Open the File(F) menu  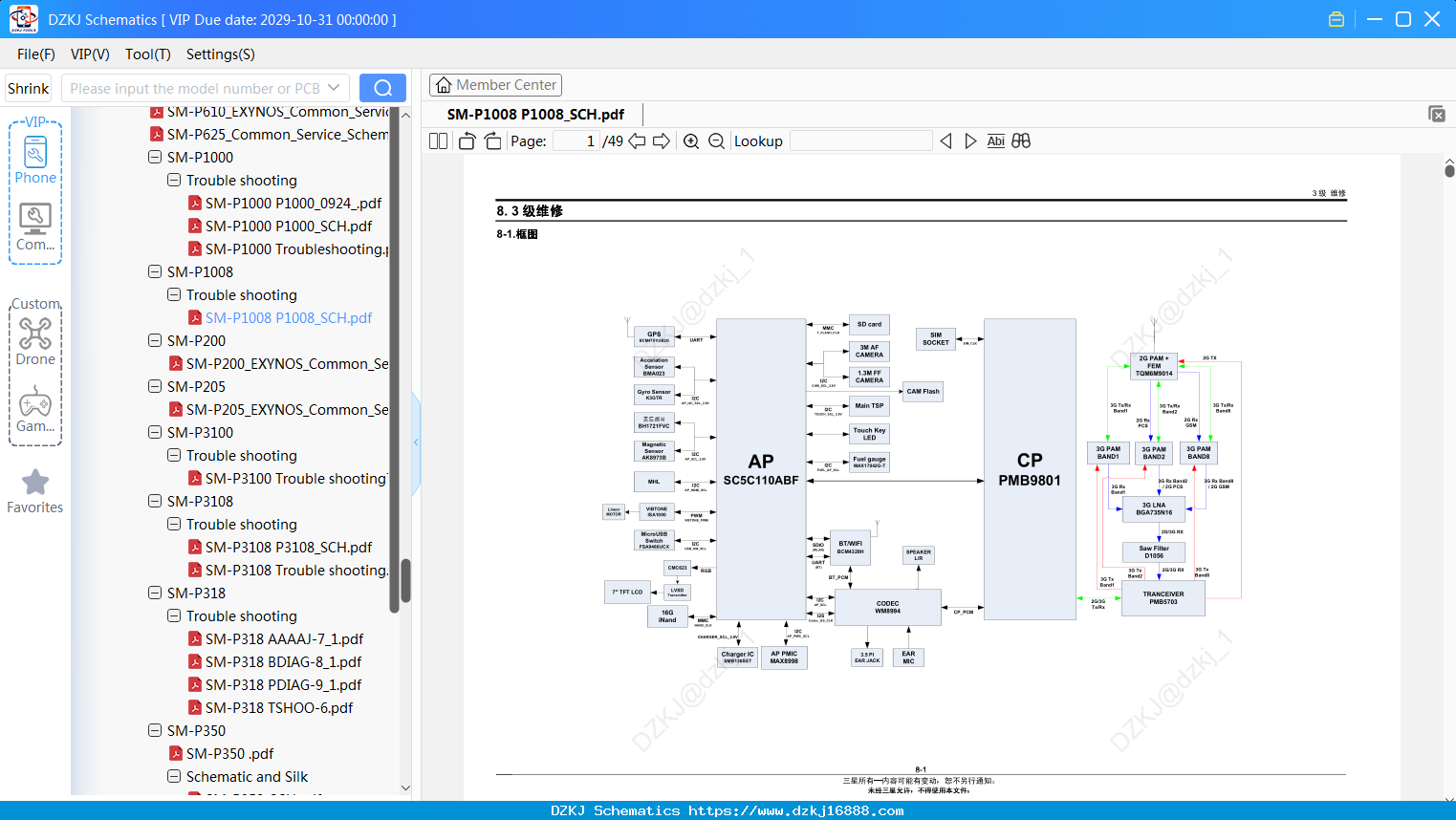coord(36,54)
